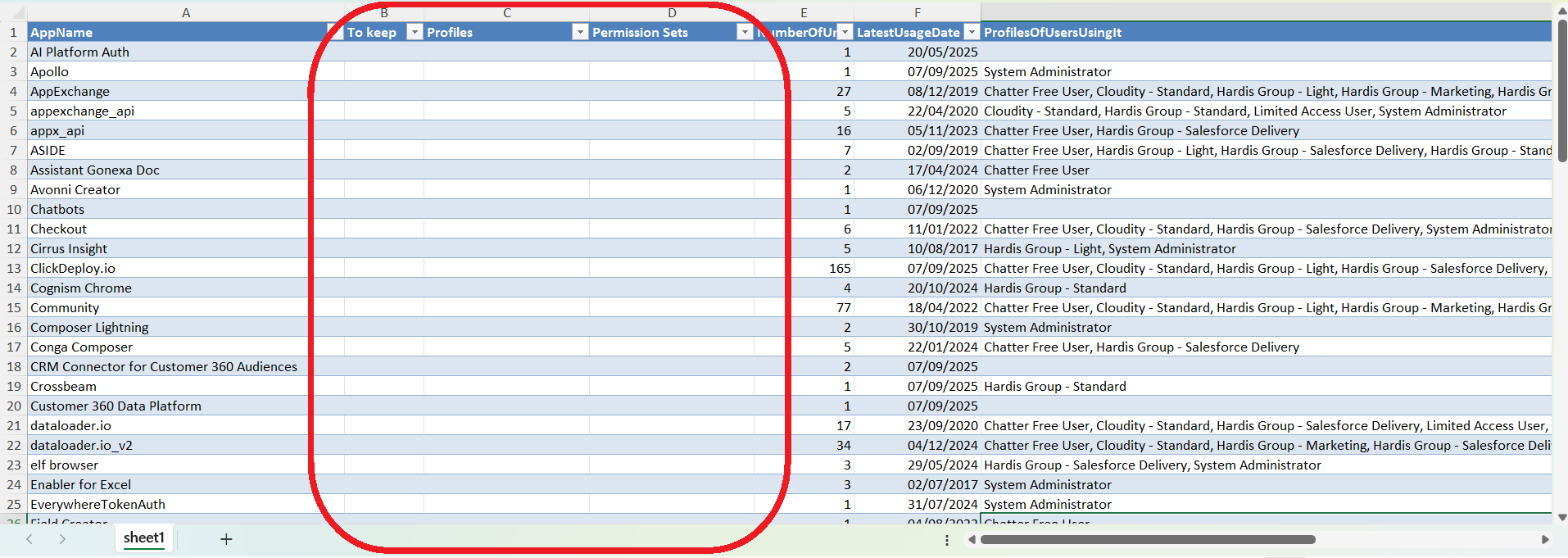Viewport: 1568px width, 558px height.
Task: Click the horizontal scrollbar left arrow
Action: [972, 539]
